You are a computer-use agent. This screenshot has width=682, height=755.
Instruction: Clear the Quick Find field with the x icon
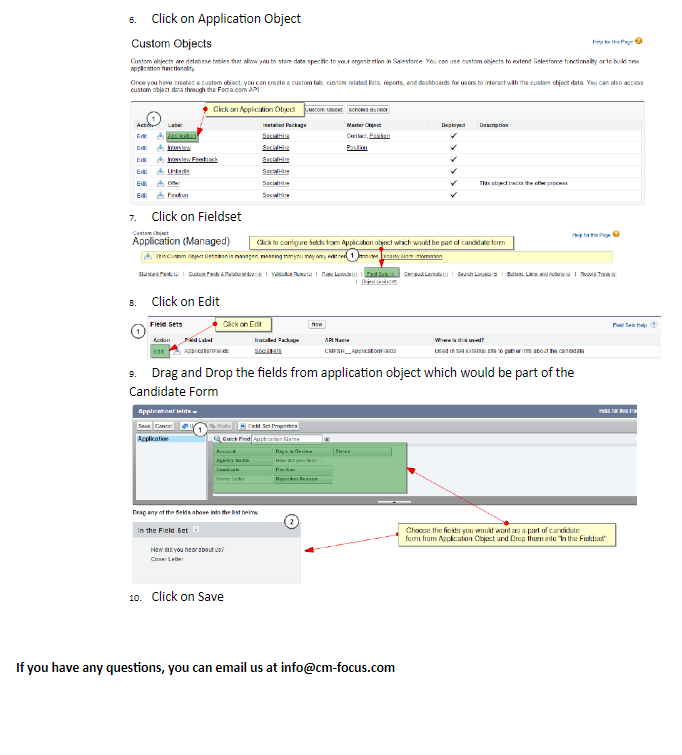point(327,439)
